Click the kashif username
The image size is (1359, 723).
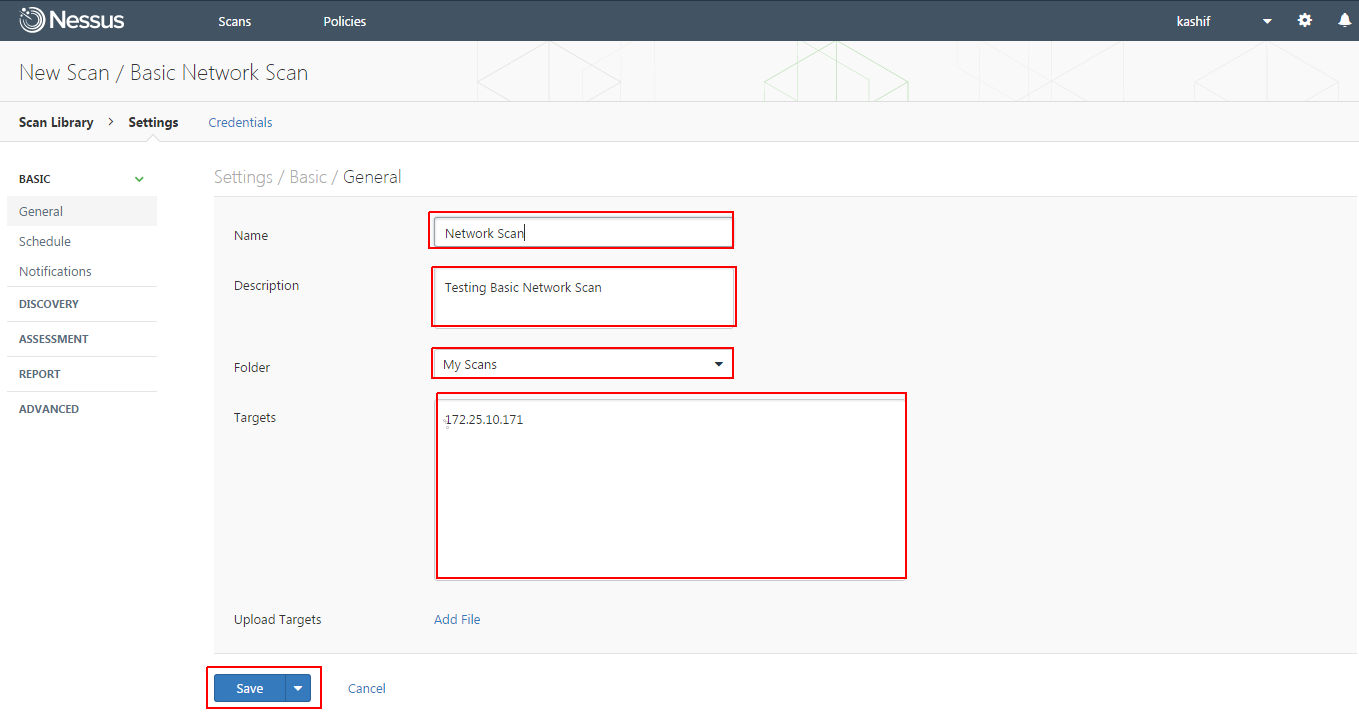1194,21
